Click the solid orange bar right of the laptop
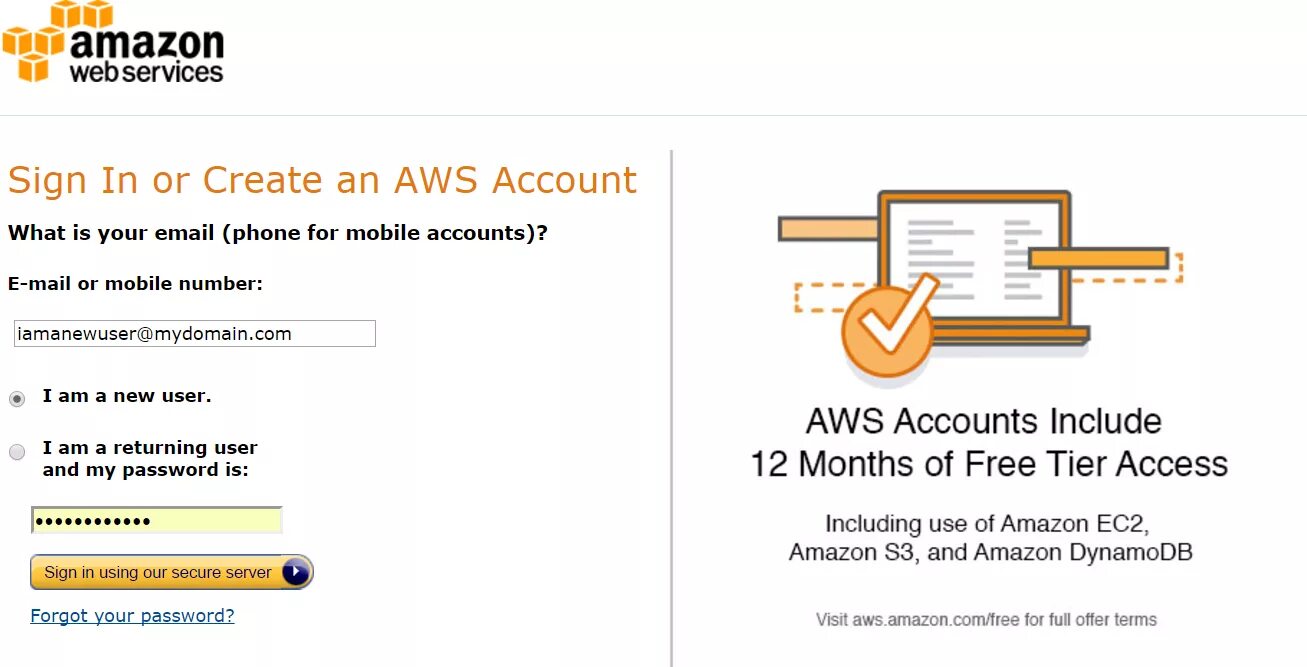The width and height of the screenshot is (1307, 667). coord(1098,258)
